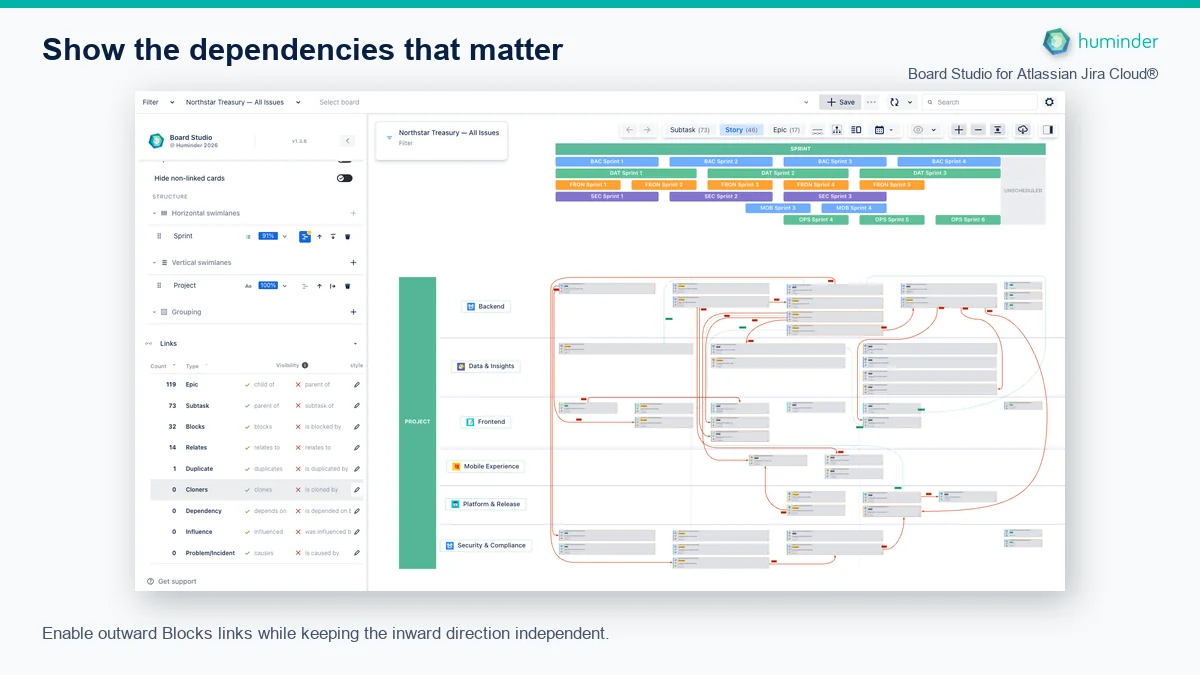Edit the Epic link style pencil

357,385
